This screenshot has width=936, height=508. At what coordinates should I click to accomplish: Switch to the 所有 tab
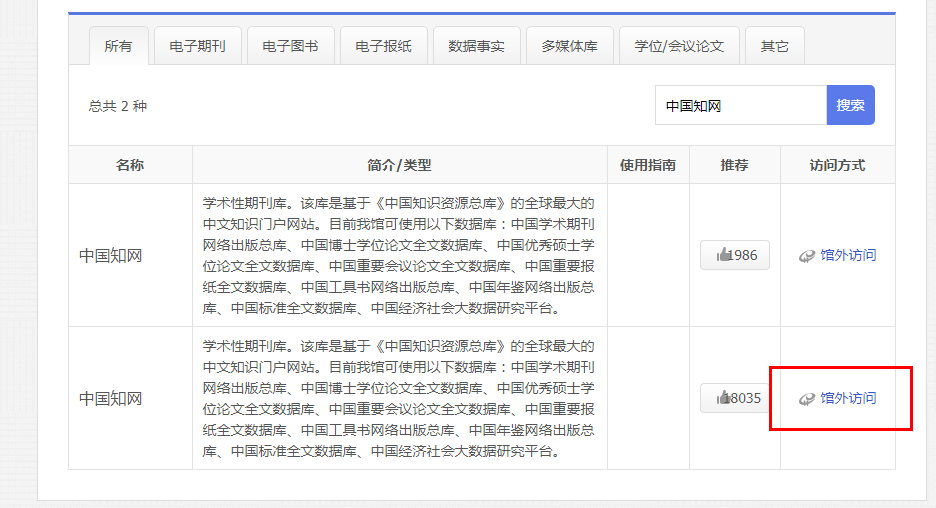point(118,46)
